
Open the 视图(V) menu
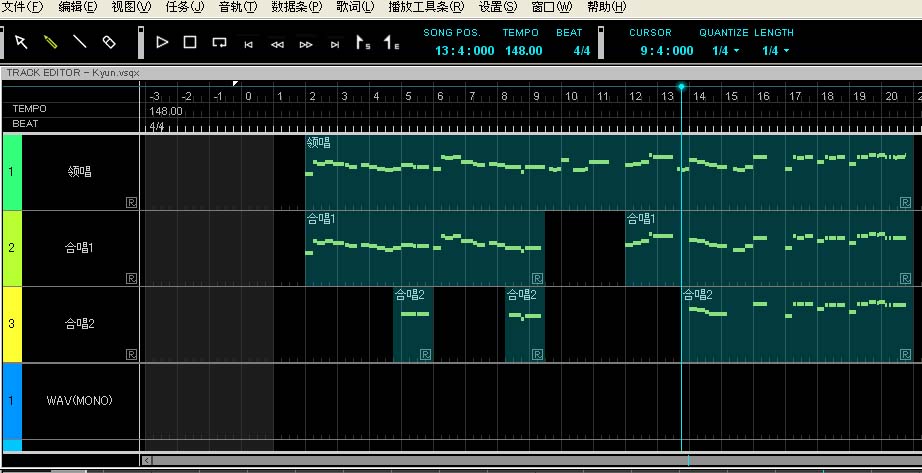[x=131, y=7]
